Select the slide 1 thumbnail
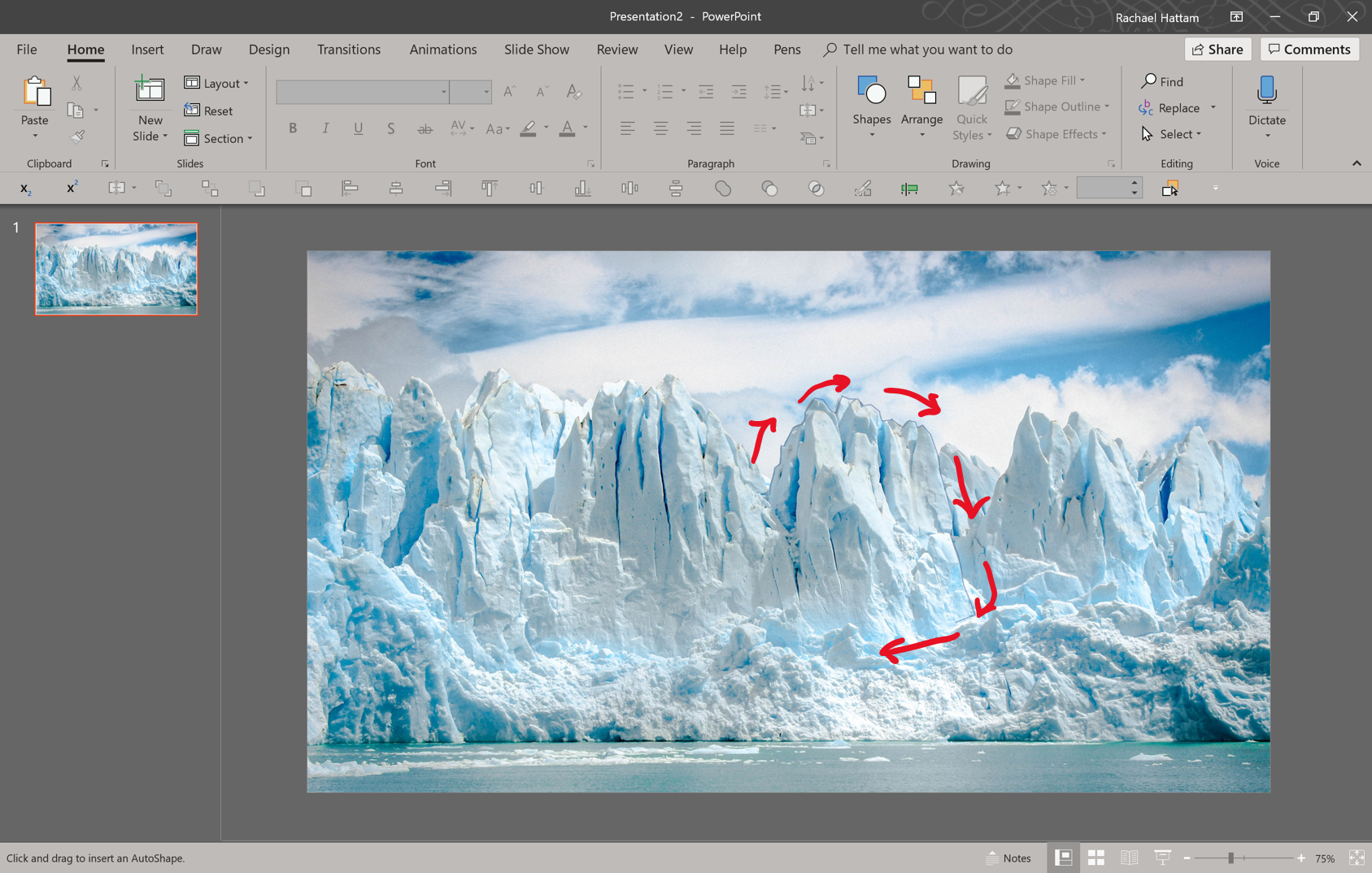The height and width of the screenshot is (873, 1372). (115, 268)
